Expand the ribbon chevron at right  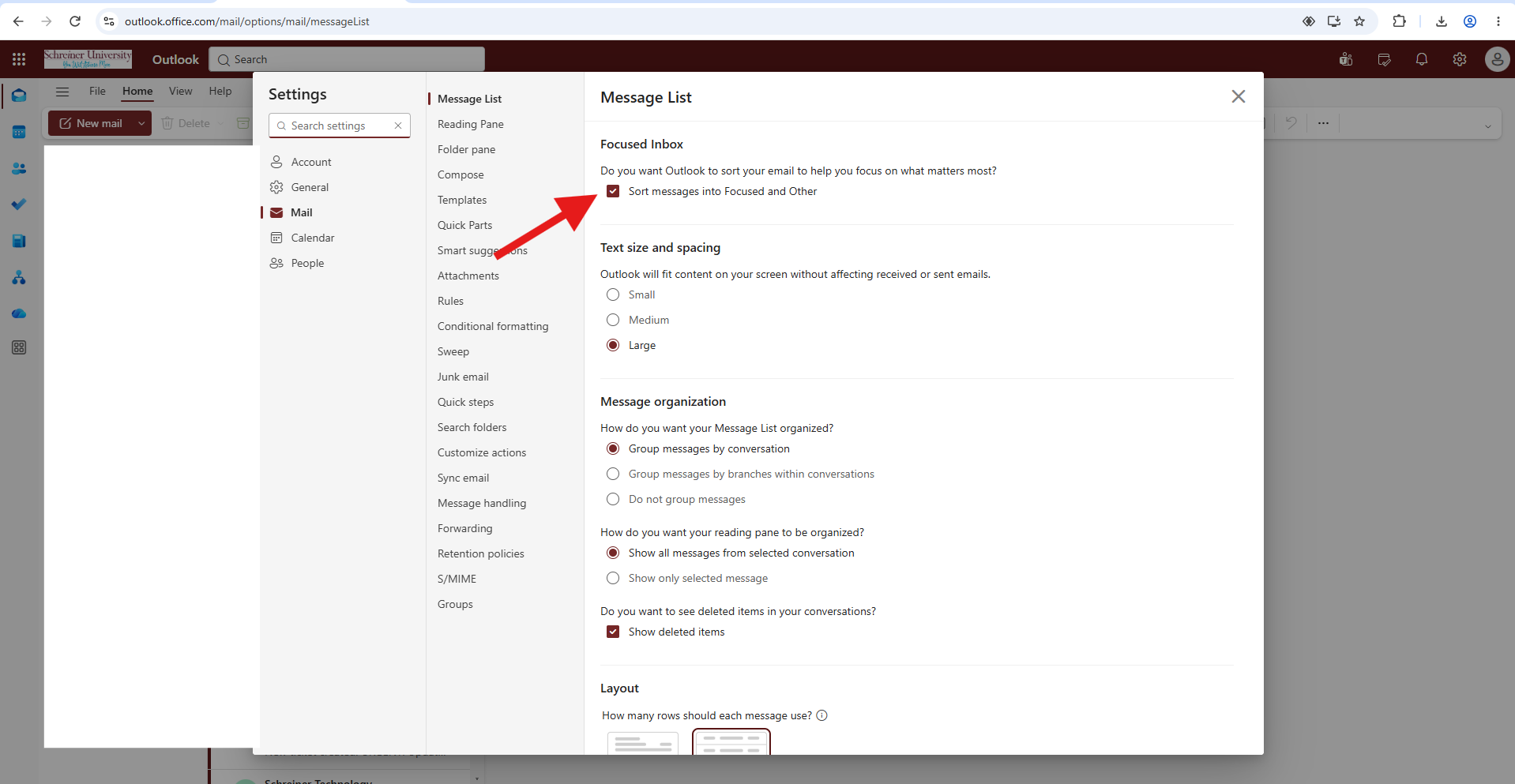[1487, 126]
